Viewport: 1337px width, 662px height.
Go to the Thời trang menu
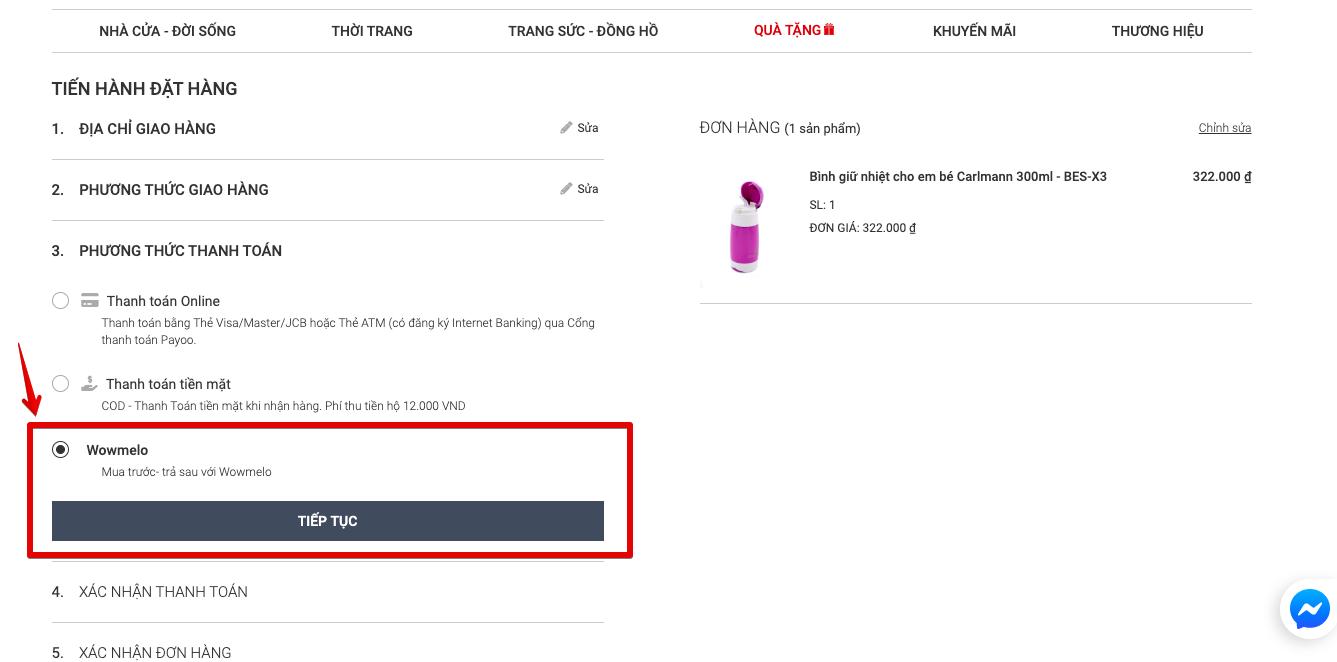point(372,31)
